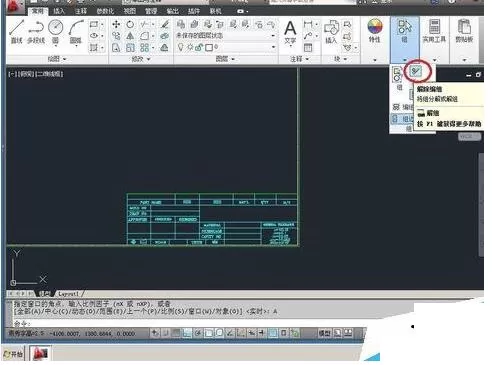
Task: Activate the Fillet modify tool
Action: [x=144, y=36]
